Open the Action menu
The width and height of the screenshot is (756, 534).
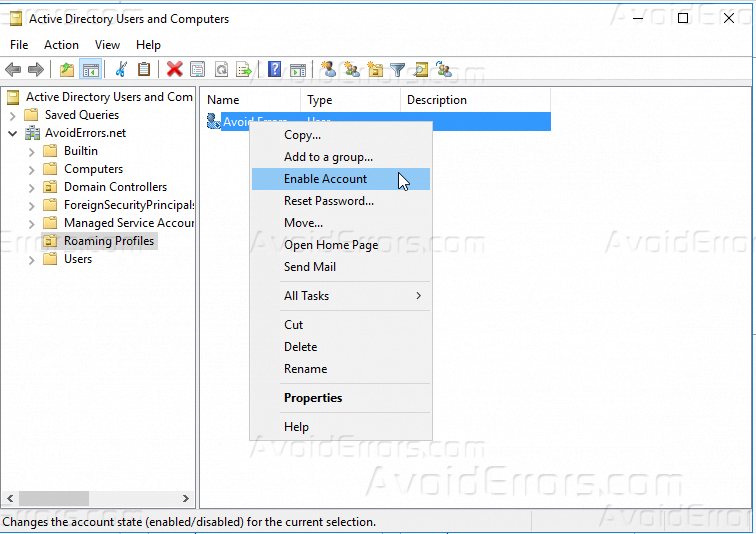pyautogui.click(x=61, y=45)
